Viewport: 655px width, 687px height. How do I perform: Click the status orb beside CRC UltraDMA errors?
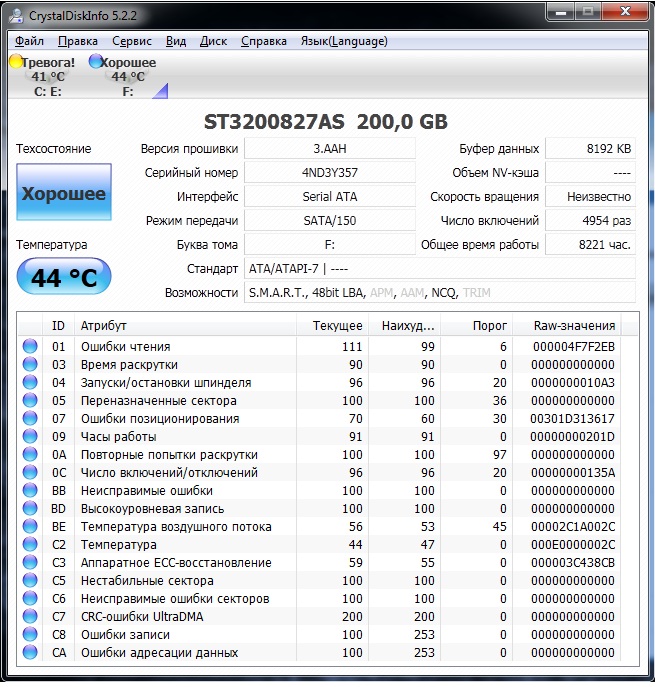pos(30,617)
